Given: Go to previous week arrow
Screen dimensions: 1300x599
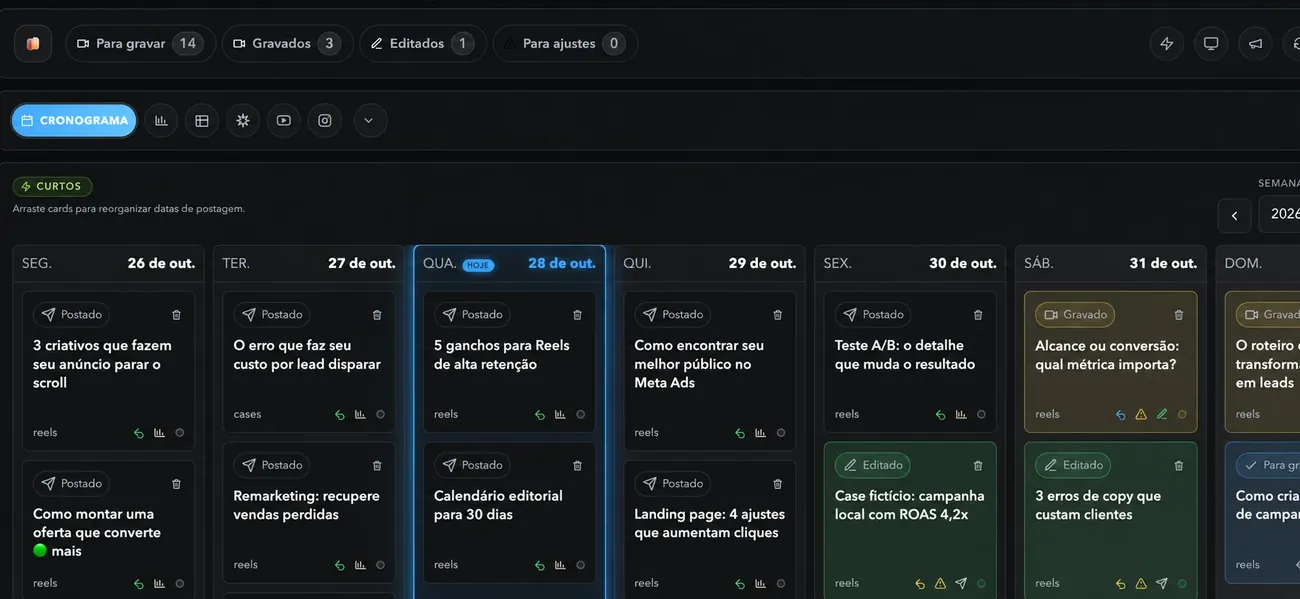Looking at the screenshot, I should coord(1234,215).
